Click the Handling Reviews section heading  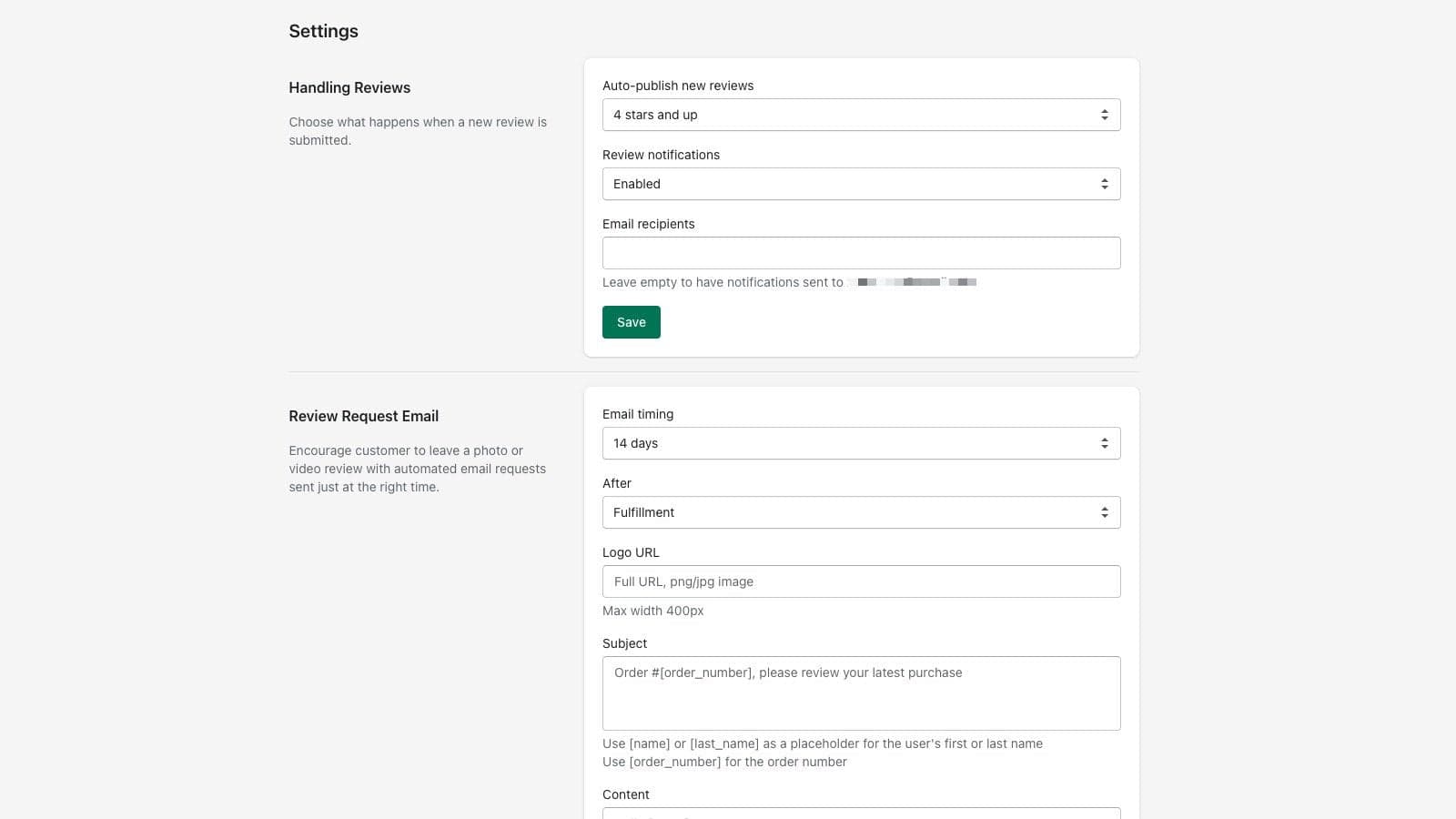(x=349, y=87)
